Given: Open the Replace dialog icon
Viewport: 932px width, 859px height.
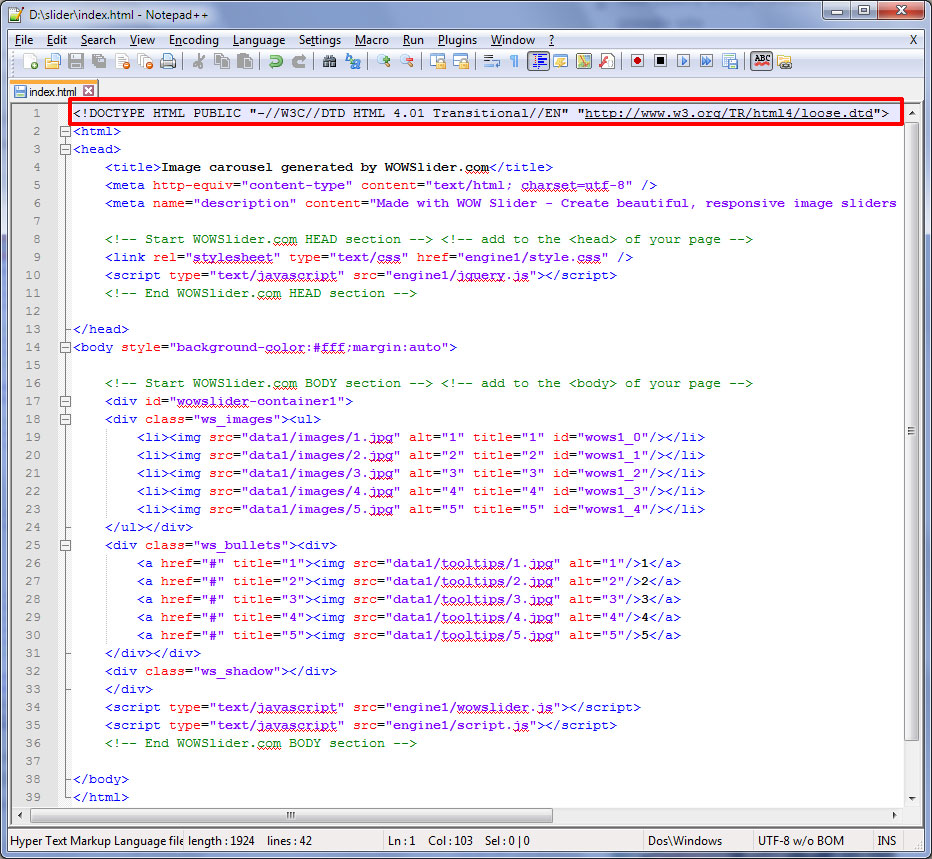Looking at the screenshot, I should [x=352, y=61].
